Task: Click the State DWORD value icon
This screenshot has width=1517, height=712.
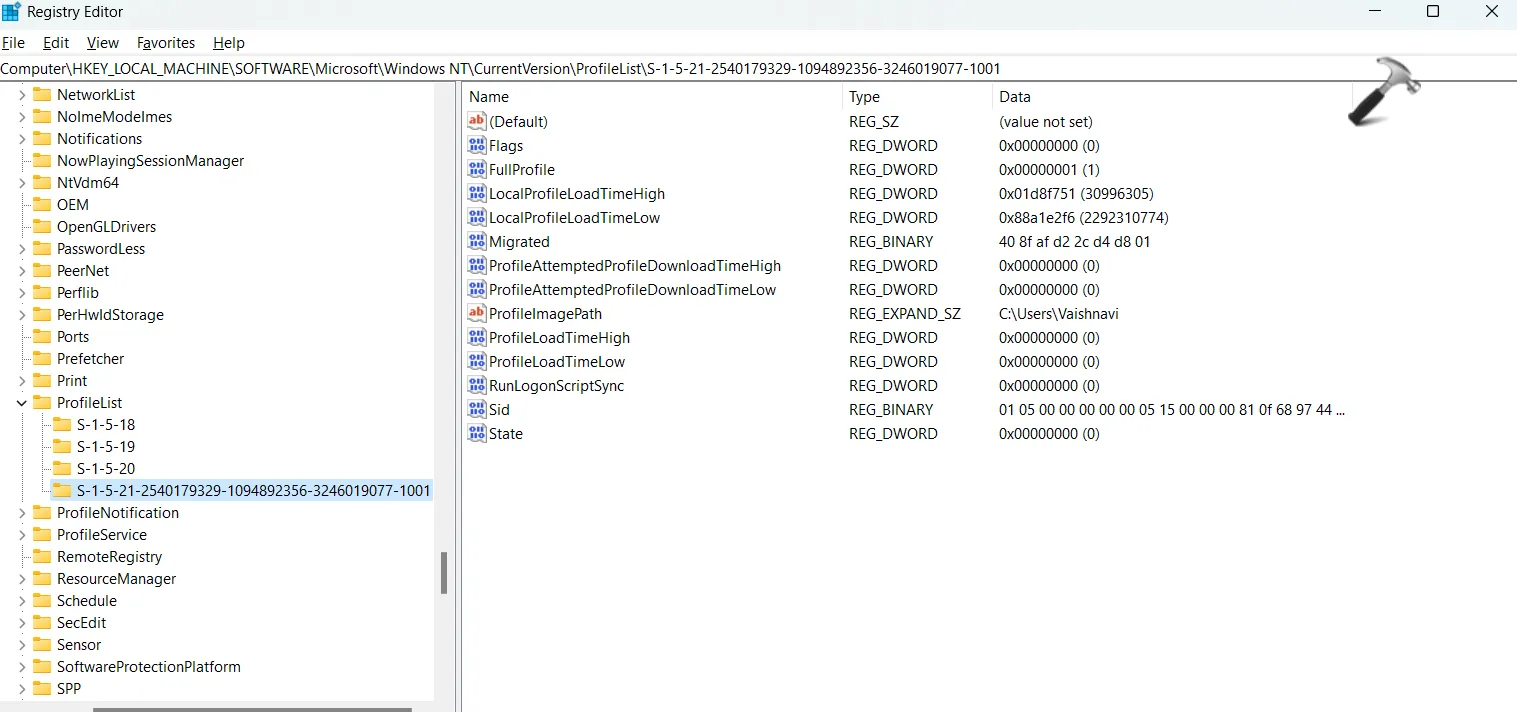Action: (x=476, y=434)
